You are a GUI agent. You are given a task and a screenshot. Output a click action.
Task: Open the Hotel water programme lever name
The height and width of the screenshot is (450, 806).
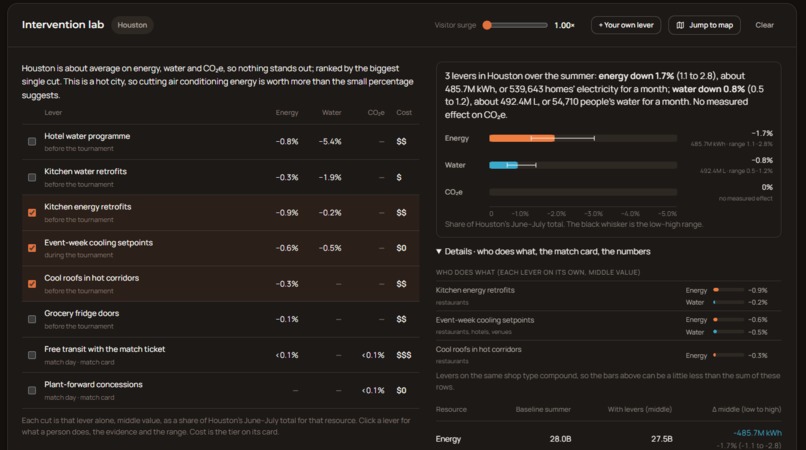click(x=87, y=136)
